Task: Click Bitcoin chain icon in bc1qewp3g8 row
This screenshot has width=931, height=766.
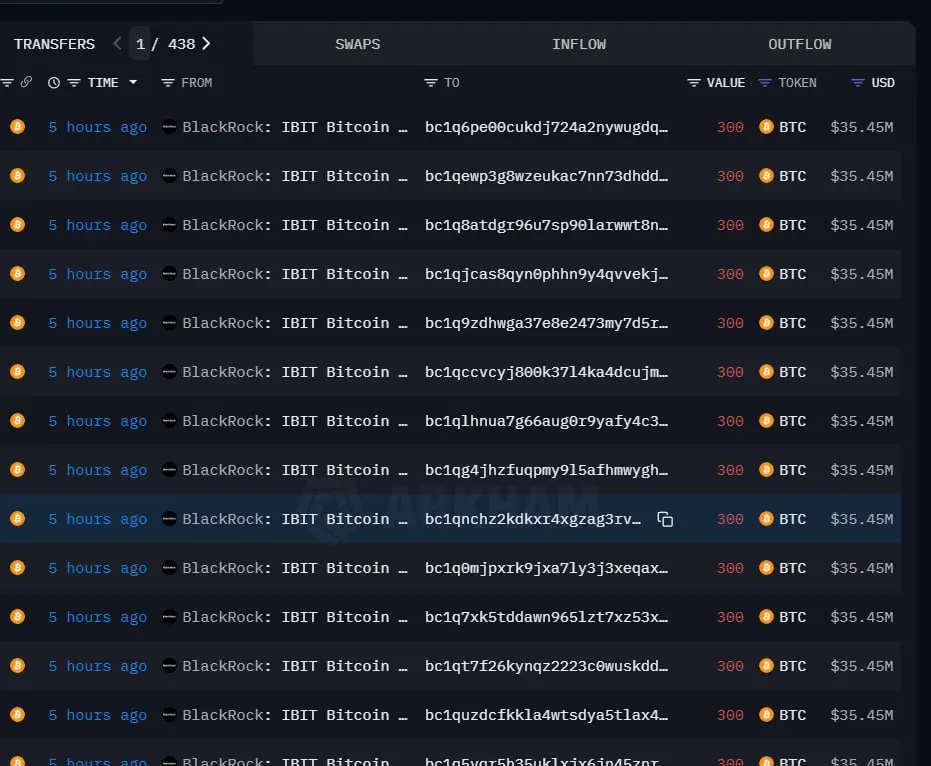Action: pos(18,176)
